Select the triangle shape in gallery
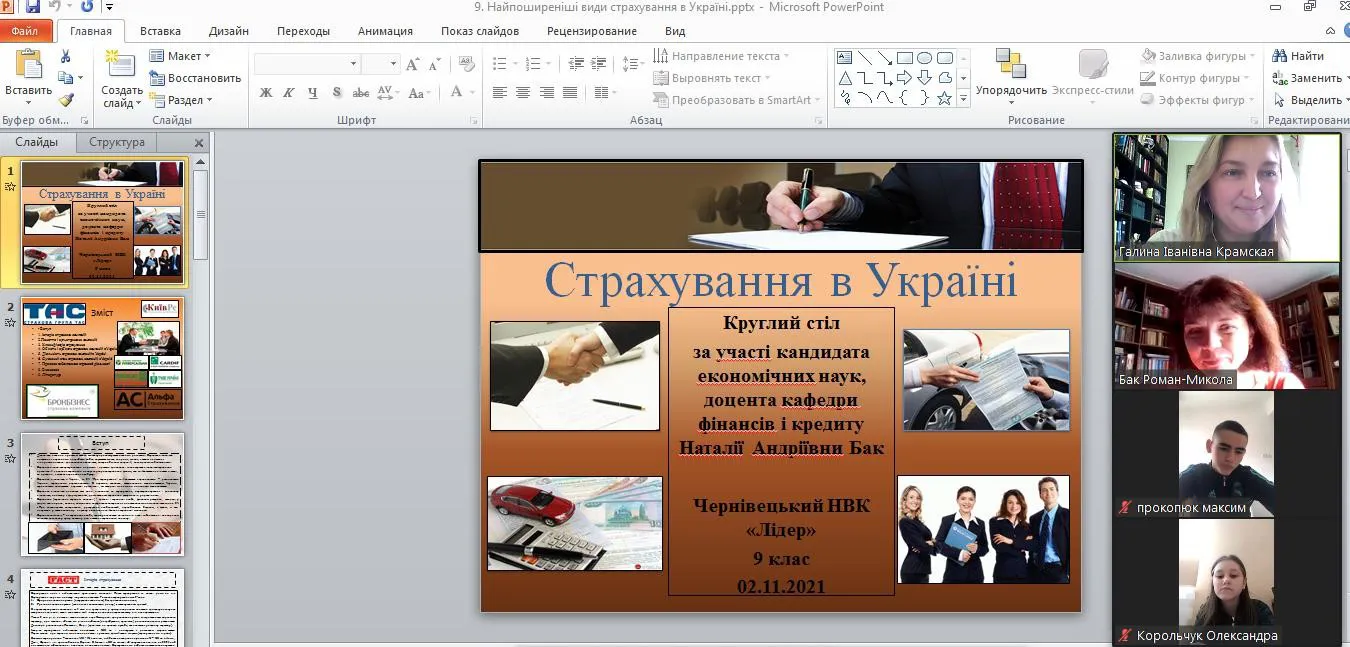This screenshot has width=1350, height=647. [x=845, y=78]
